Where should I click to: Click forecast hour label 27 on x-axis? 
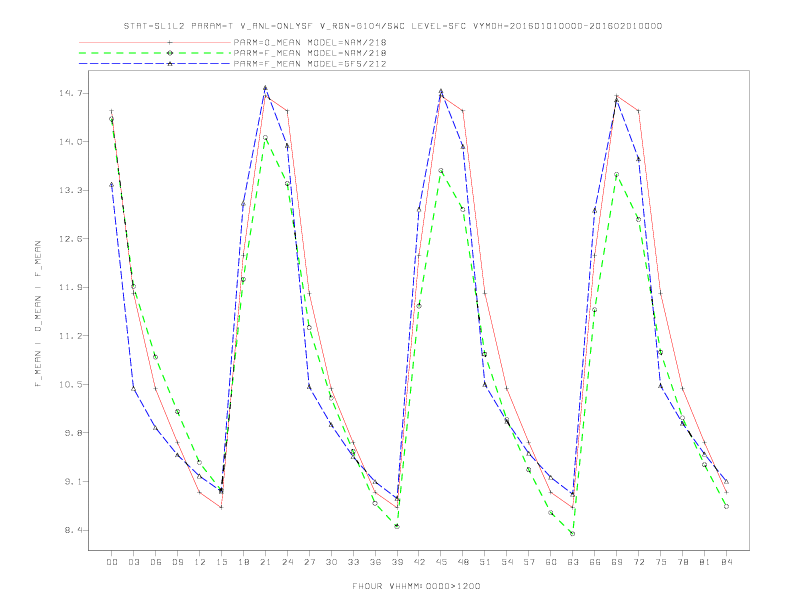click(x=309, y=562)
